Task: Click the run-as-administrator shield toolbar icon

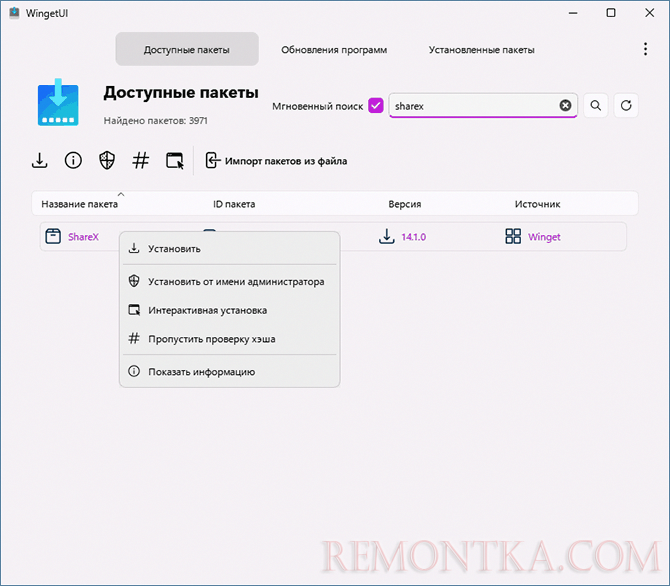Action: pyautogui.click(x=107, y=161)
